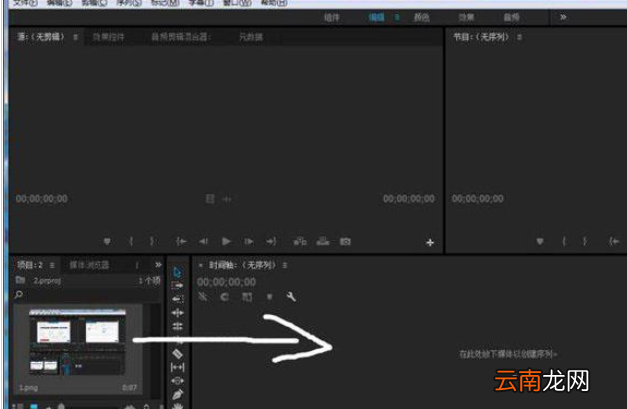Open Project panel menu beside 项目: 2
This screenshot has height=409, width=627.
pos(52,265)
